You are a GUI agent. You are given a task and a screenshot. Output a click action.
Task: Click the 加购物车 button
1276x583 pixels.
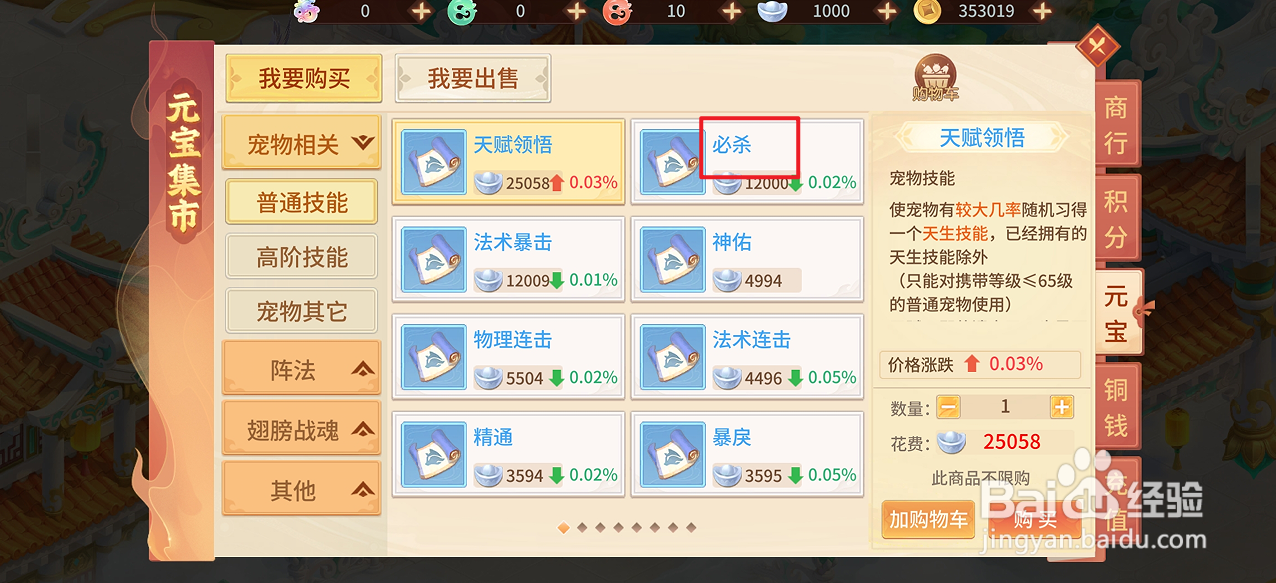pyautogui.click(x=928, y=519)
